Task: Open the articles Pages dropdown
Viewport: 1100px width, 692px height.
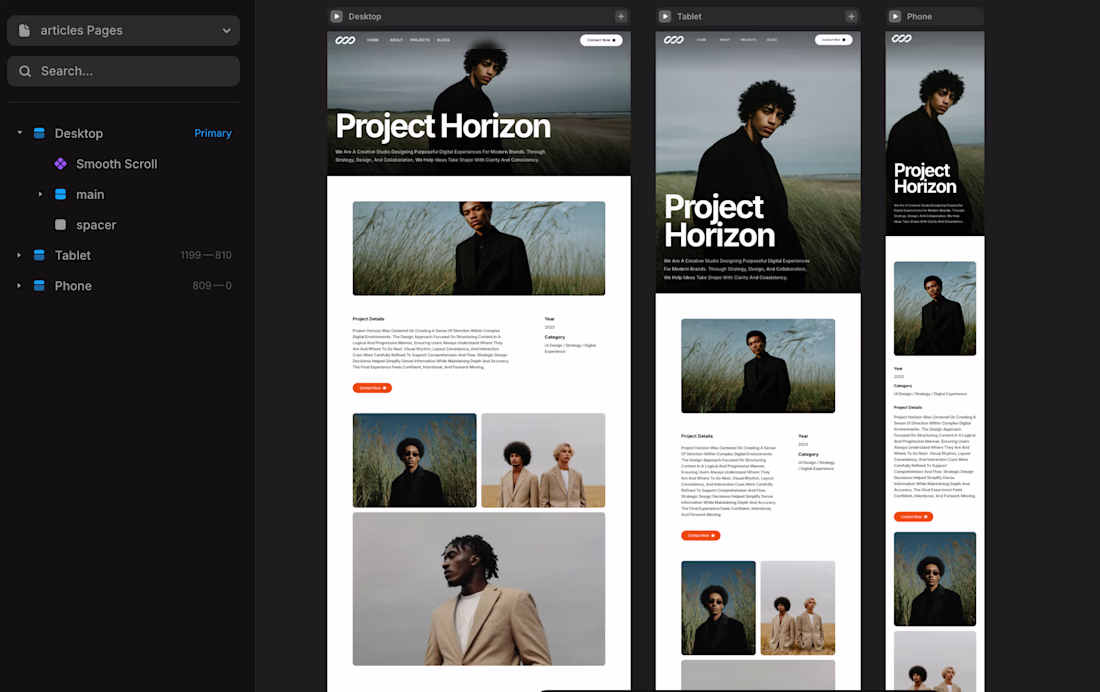Action: point(123,30)
